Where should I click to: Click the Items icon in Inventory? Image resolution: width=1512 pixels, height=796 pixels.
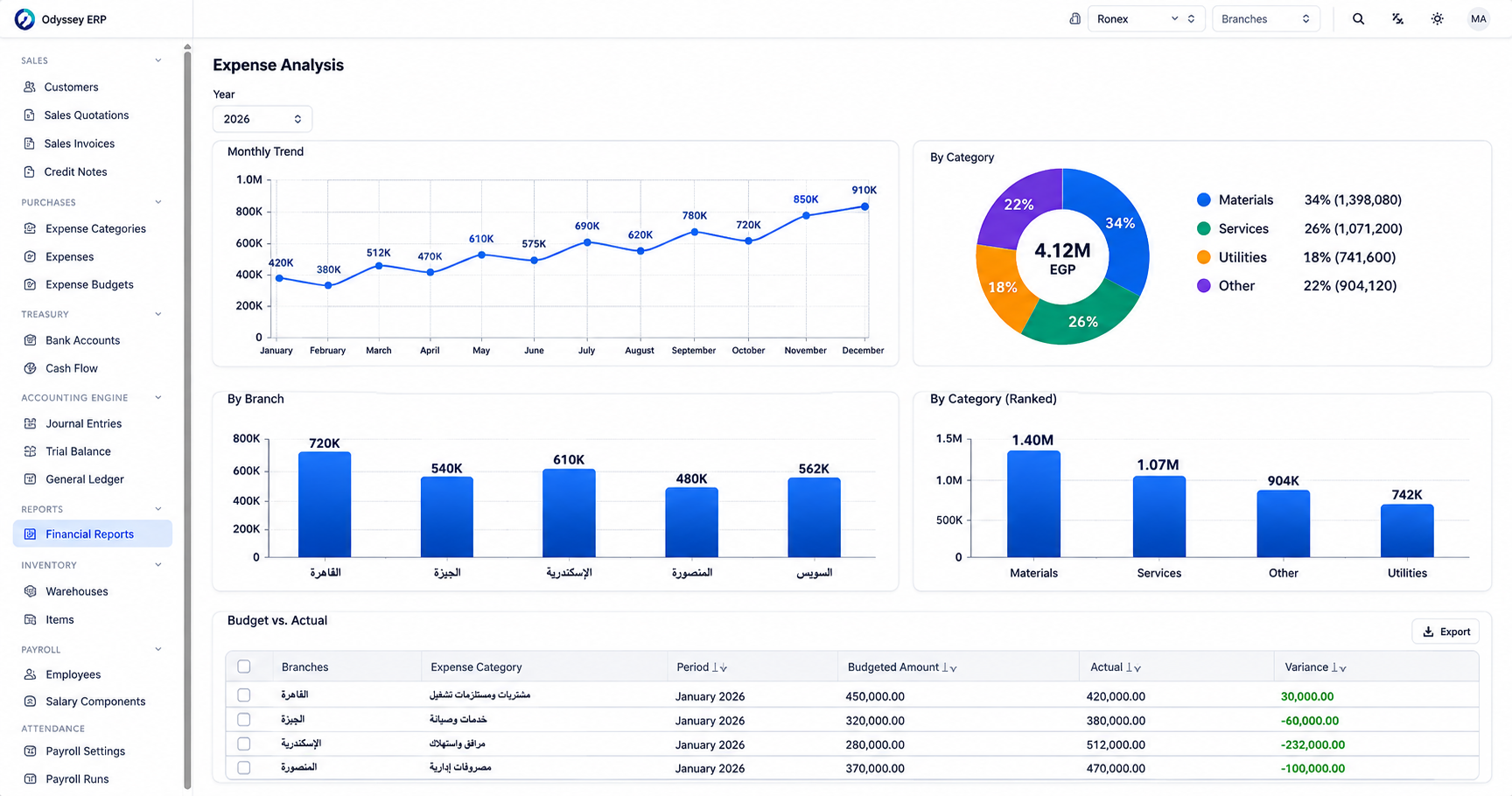(30, 619)
